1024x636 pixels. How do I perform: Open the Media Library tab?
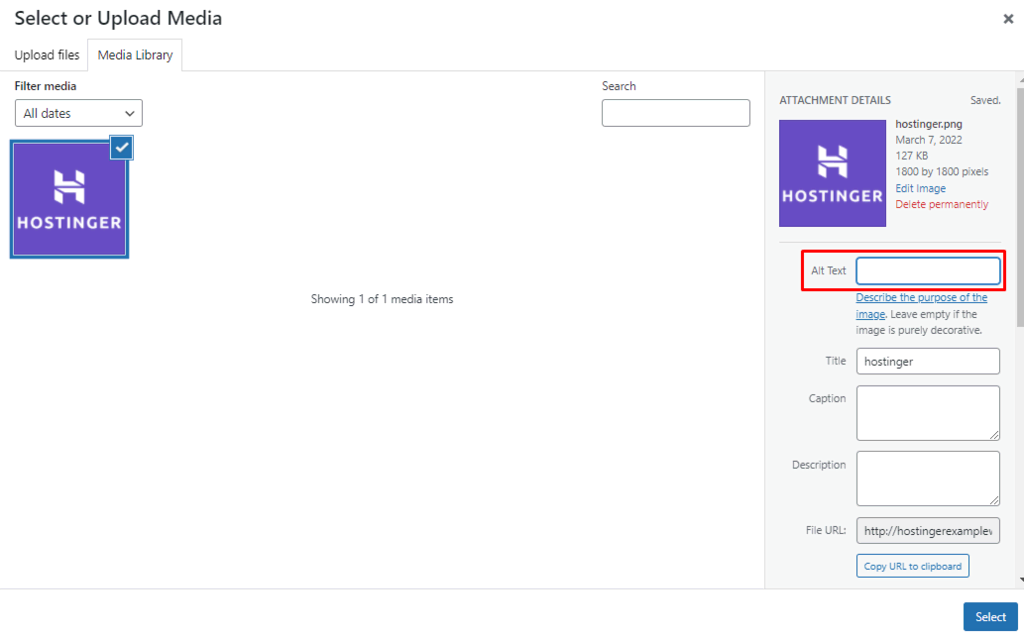135,55
